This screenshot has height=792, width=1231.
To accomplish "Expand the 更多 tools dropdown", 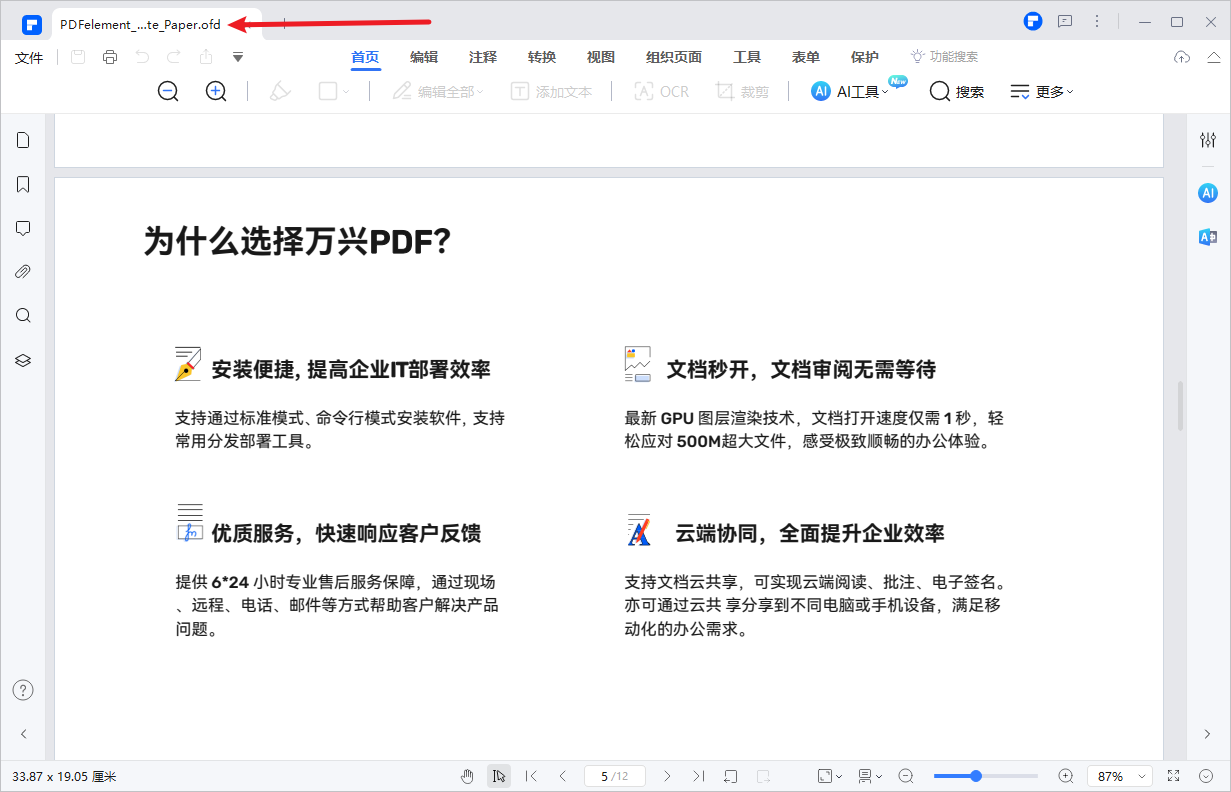I will click(1041, 91).
